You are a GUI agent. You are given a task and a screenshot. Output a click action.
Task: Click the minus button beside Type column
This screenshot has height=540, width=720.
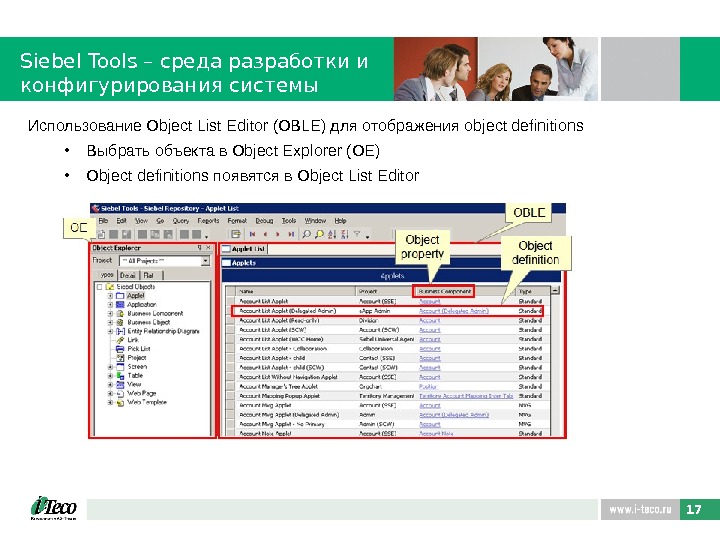click(x=556, y=290)
